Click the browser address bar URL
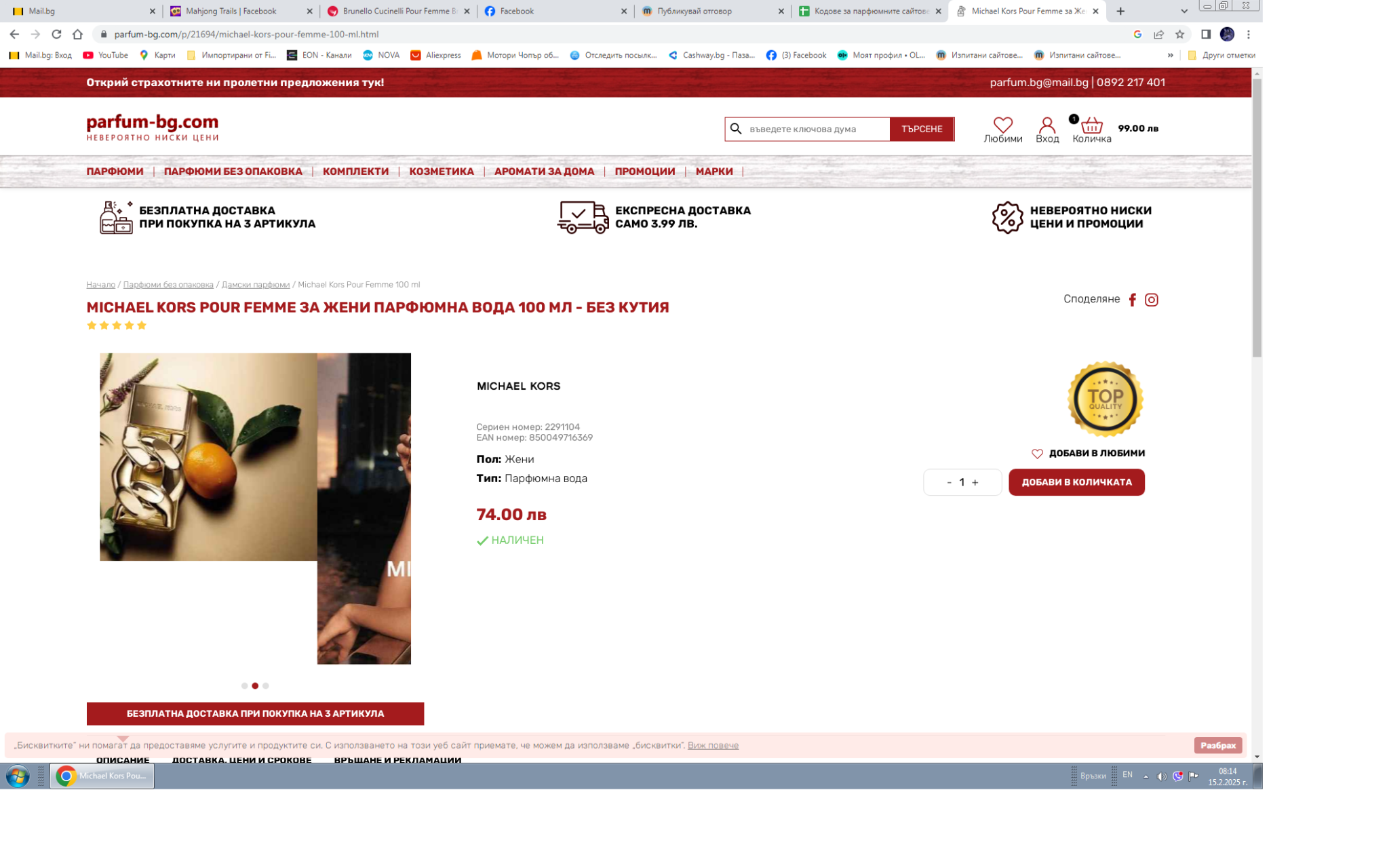Image resolution: width=1389 pixels, height=868 pixels. tap(246, 34)
